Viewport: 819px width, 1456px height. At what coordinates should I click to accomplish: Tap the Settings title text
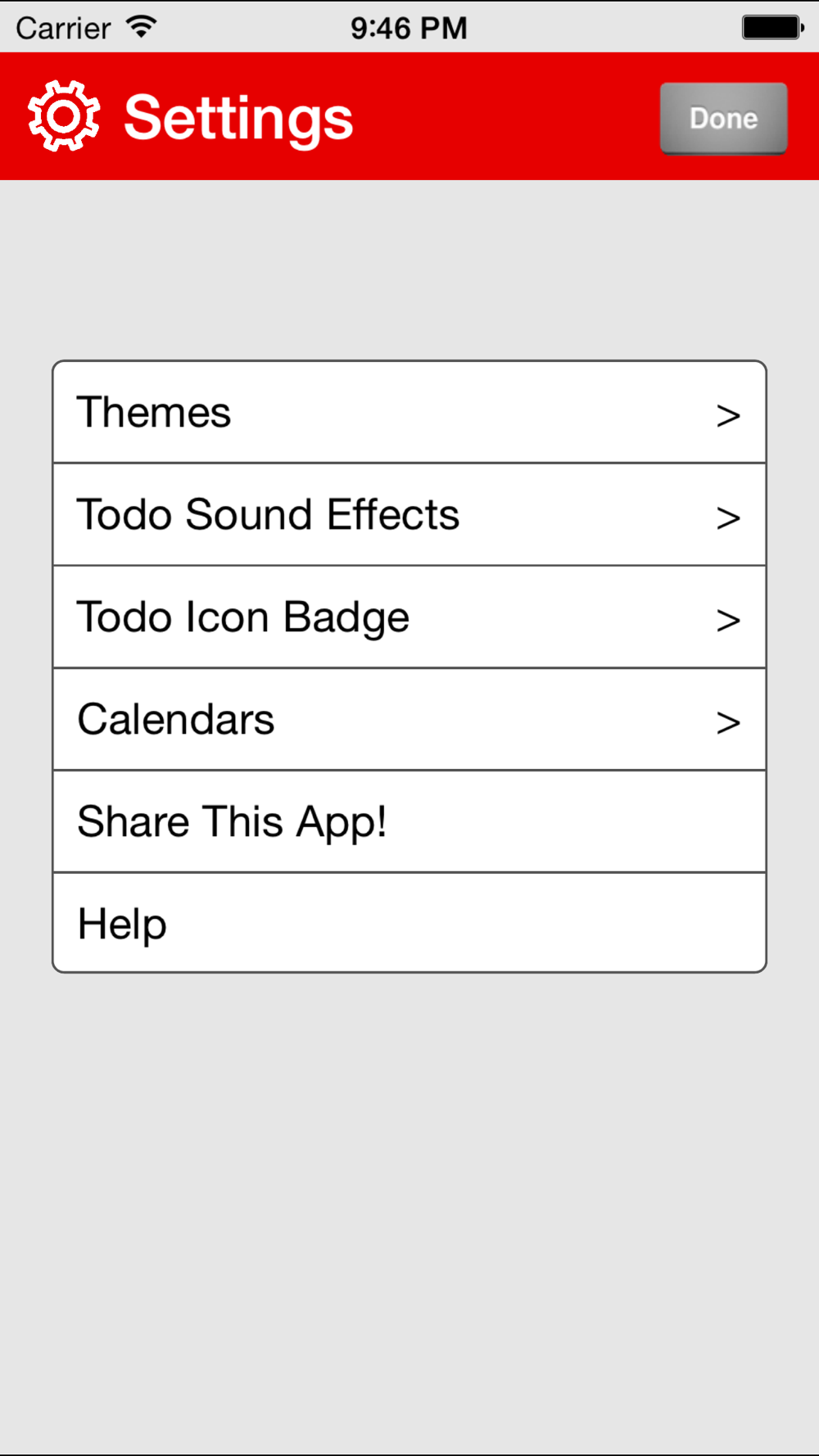[238, 119]
